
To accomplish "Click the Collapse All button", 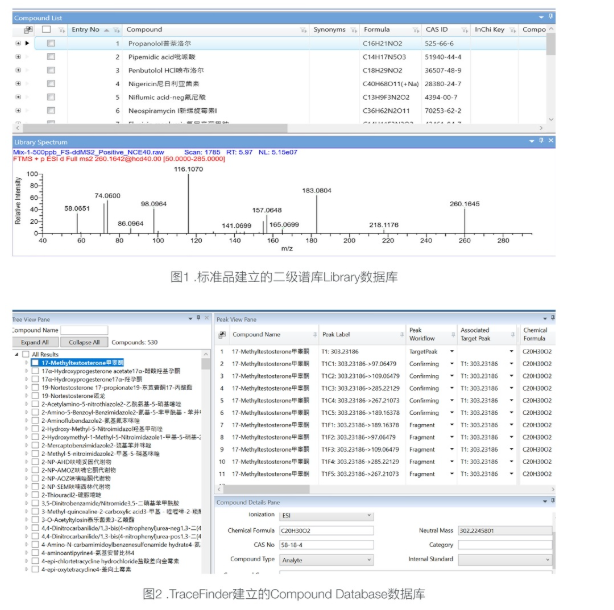I will tap(84, 342).
